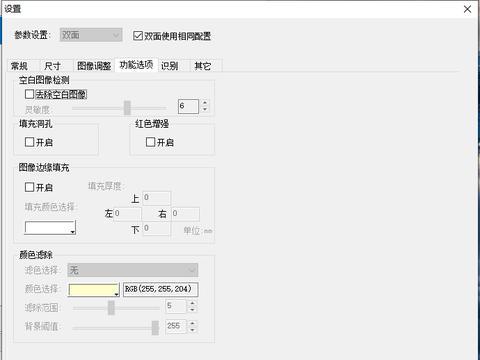The width and height of the screenshot is (480, 360).
Task: Decrease blank image sensitivity spinner down arrow
Action: [205, 110]
